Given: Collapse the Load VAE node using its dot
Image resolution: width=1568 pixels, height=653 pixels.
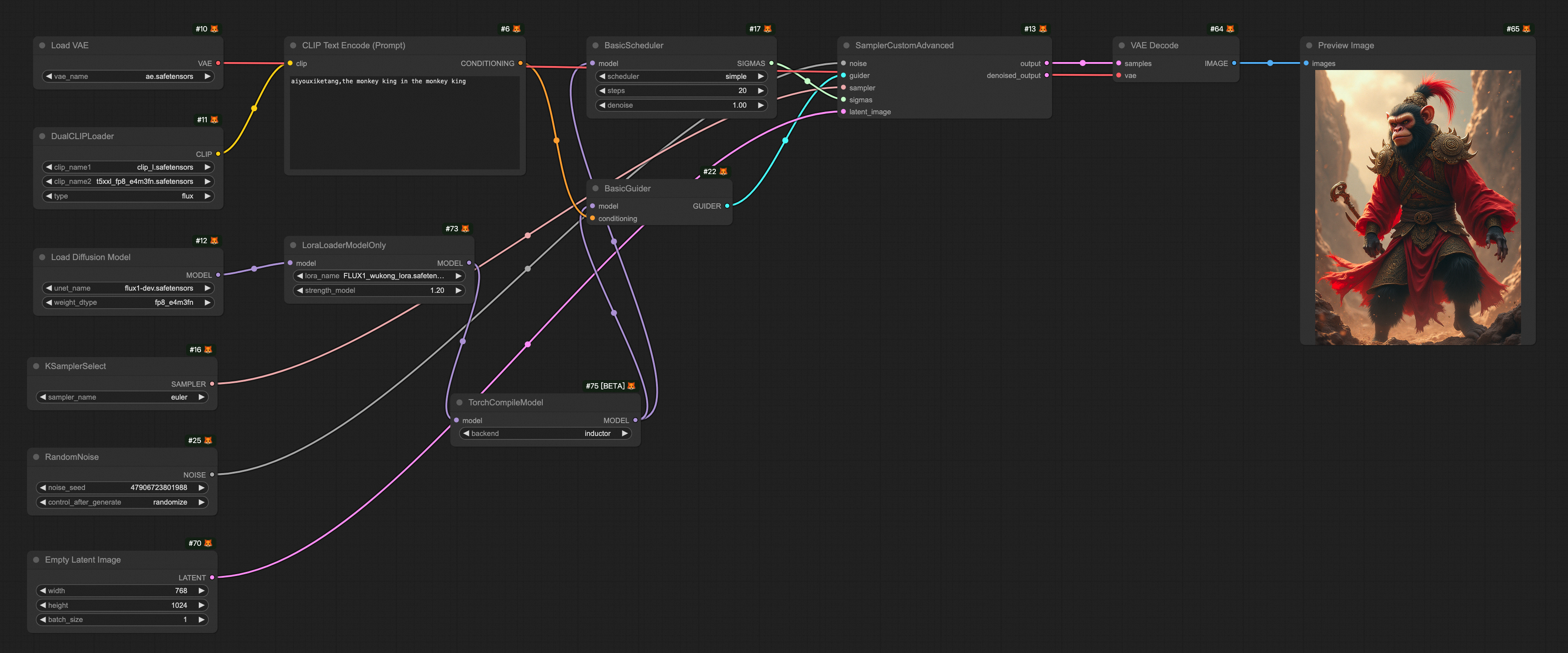Looking at the screenshot, I should point(42,46).
